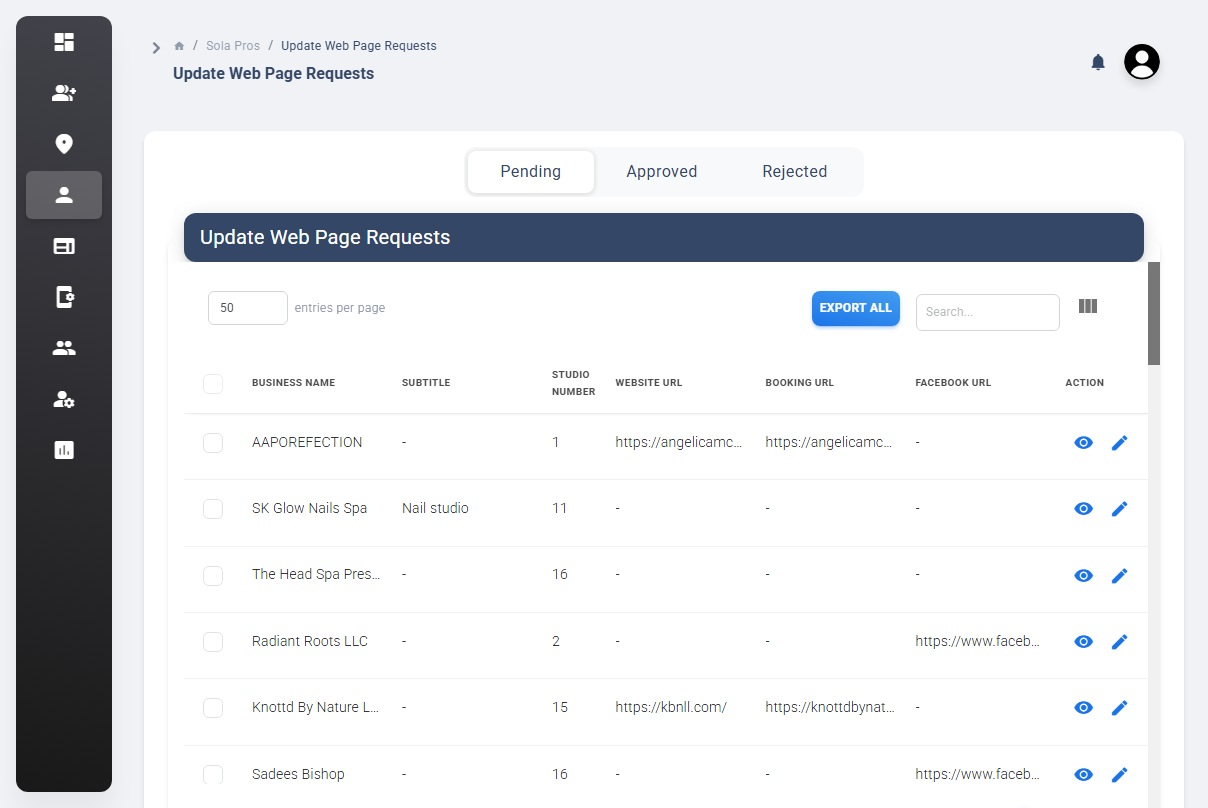Click the 'Nail studio' subtitle cell
The image size is (1208, 808).
pyautogui.click(x=435, y=508)
